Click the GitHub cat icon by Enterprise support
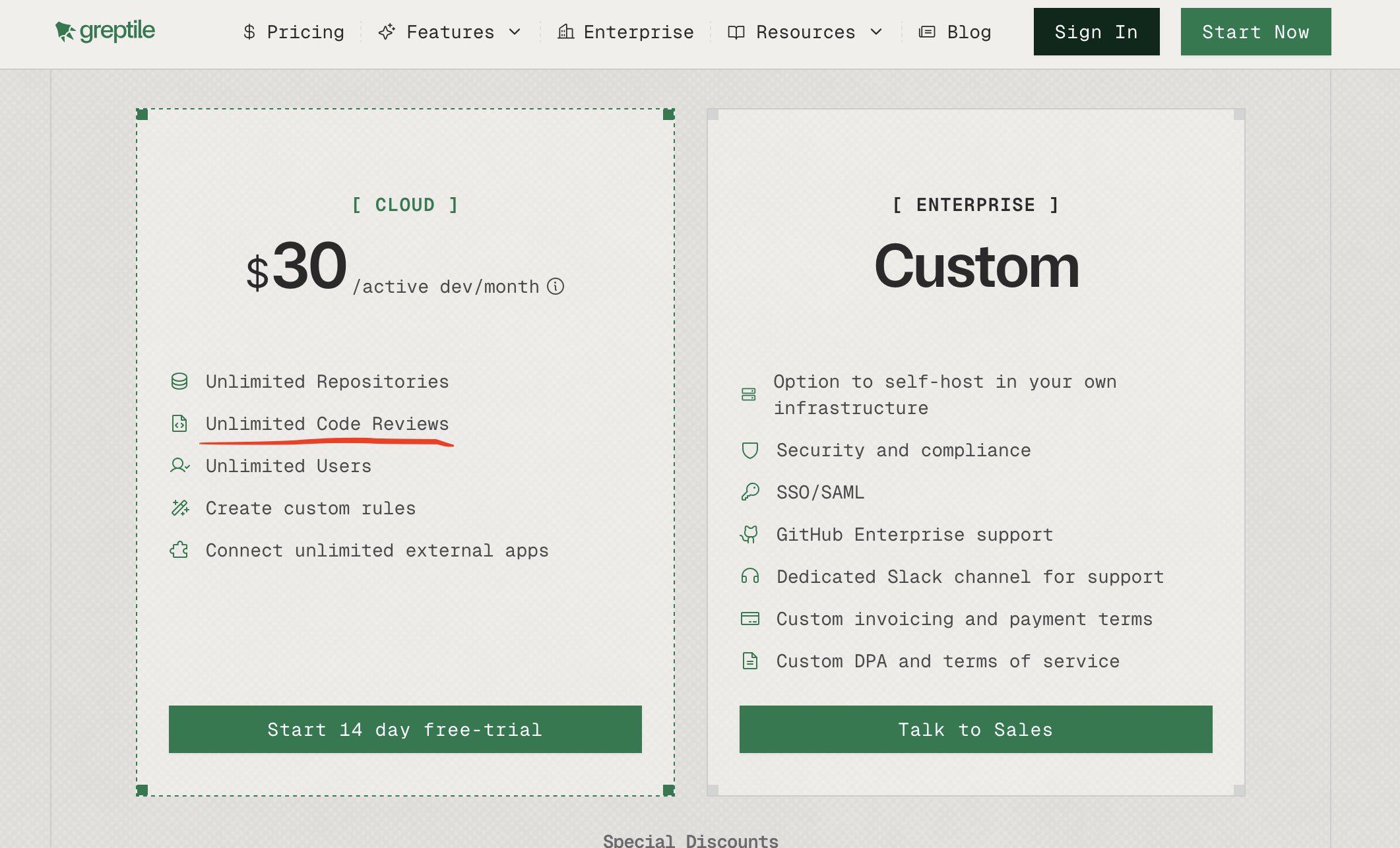 (x=749, y=534)
